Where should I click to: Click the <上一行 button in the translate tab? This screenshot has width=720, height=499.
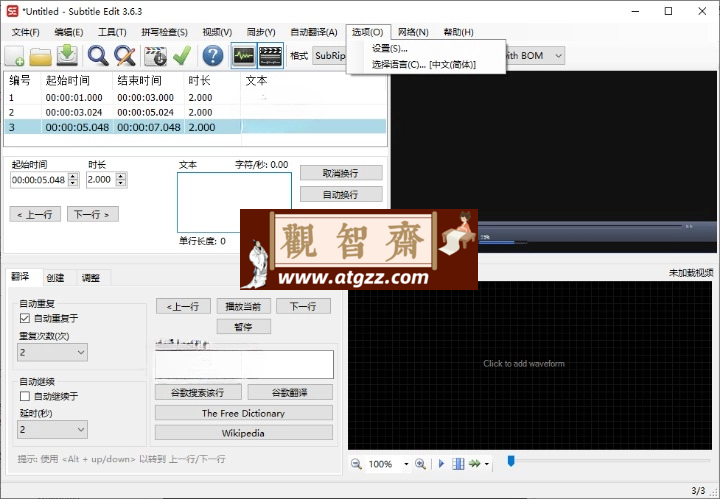pyautogui.click(x=183, y=306)
